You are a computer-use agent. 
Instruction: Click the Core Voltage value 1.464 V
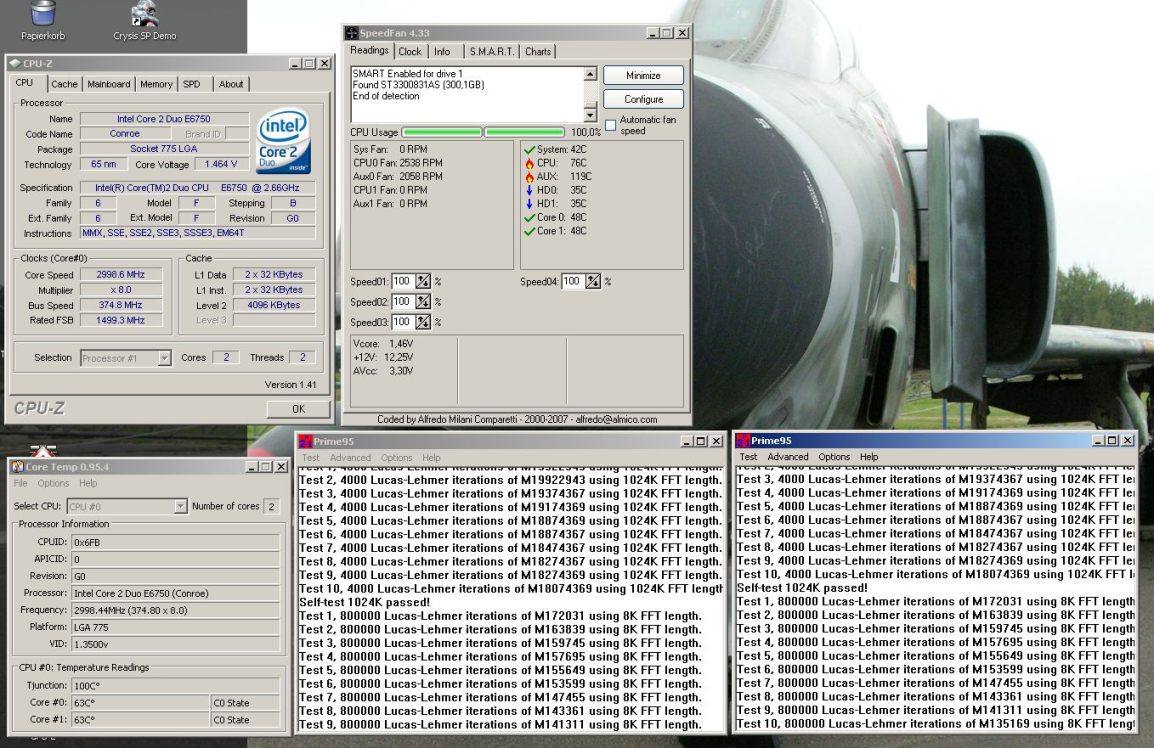tap(221, 164)
